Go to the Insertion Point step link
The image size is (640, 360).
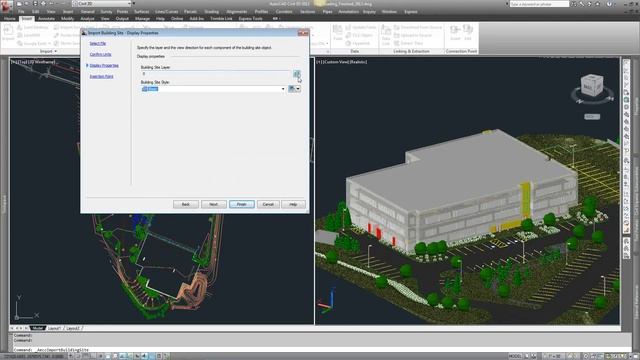(x=101, y=76)
